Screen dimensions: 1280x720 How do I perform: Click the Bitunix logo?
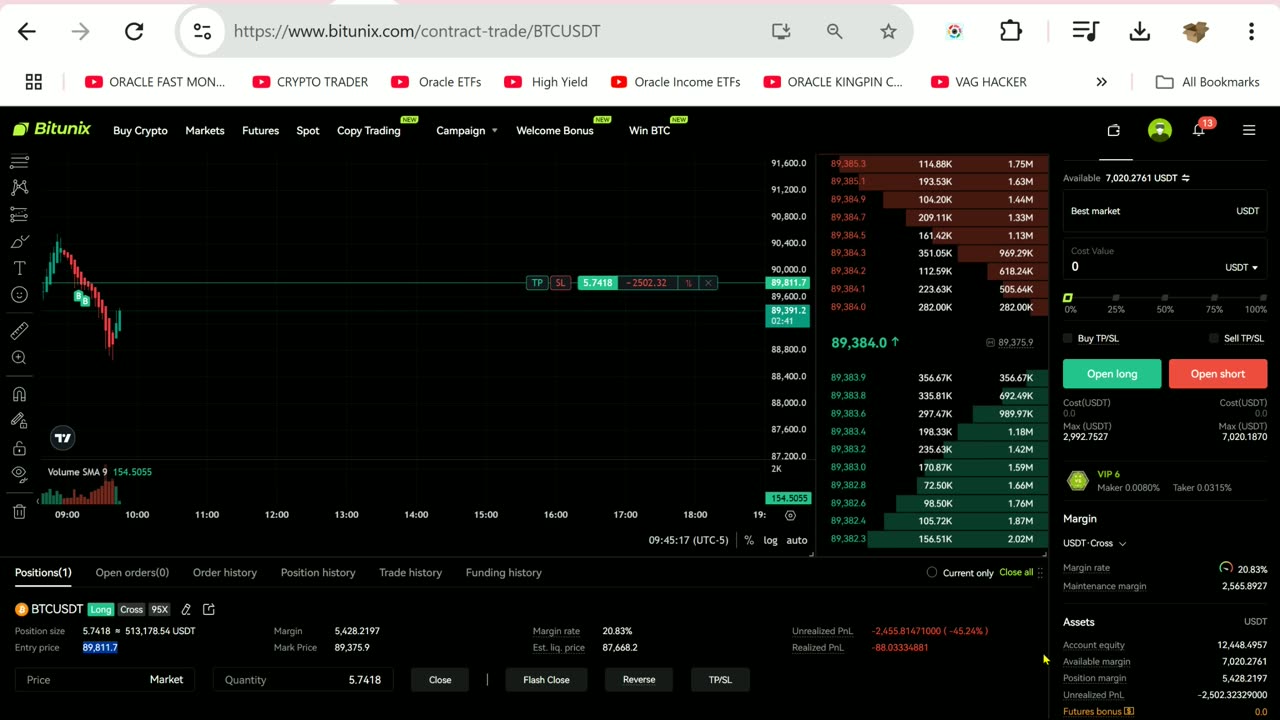pos(52,129)
